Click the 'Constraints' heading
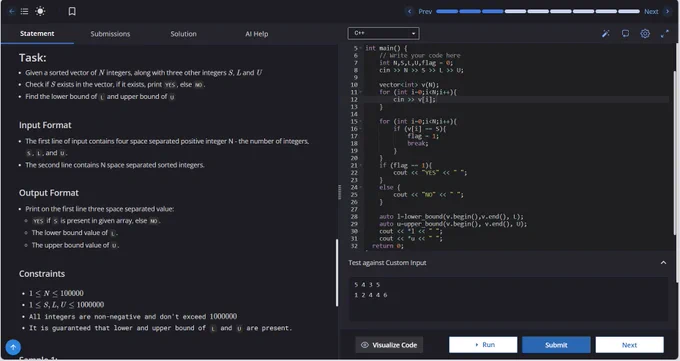Image resolution: width=680 pixels, height=361 pixels. (42, 274)
